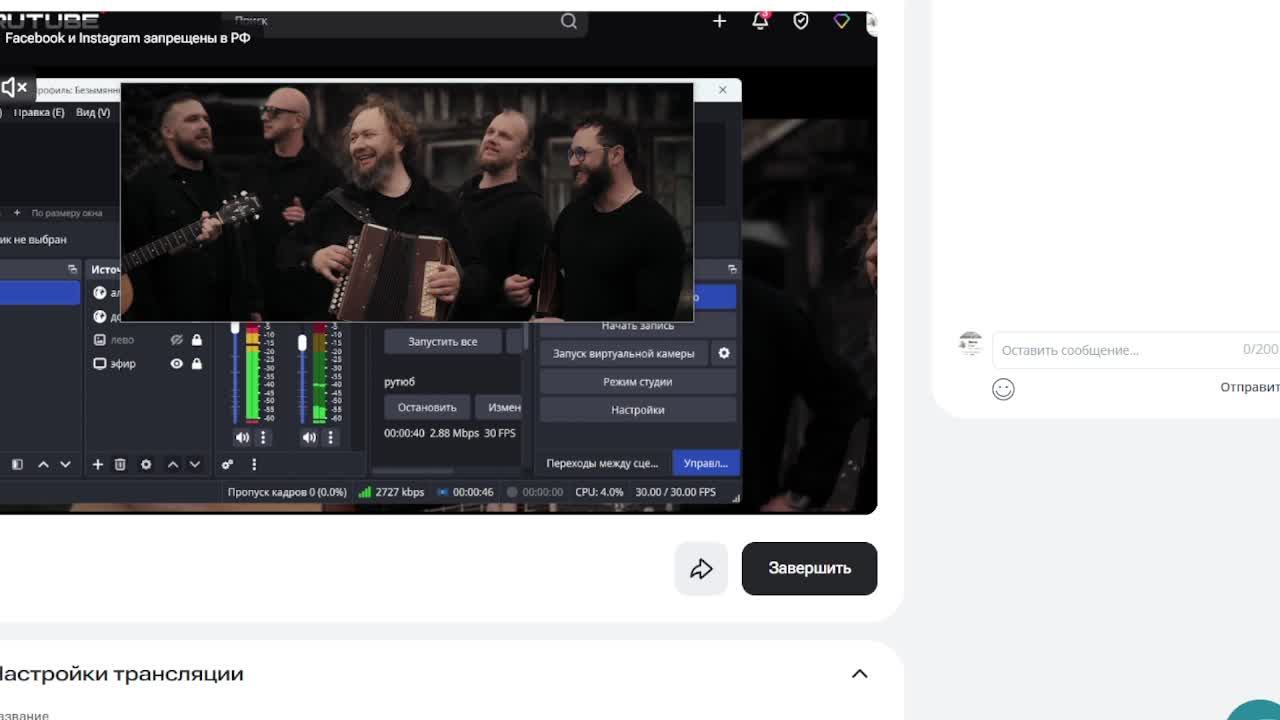Click the CPU: 4.0% status text
Viewport: 1280px width, 720px height.
(599, 492)
